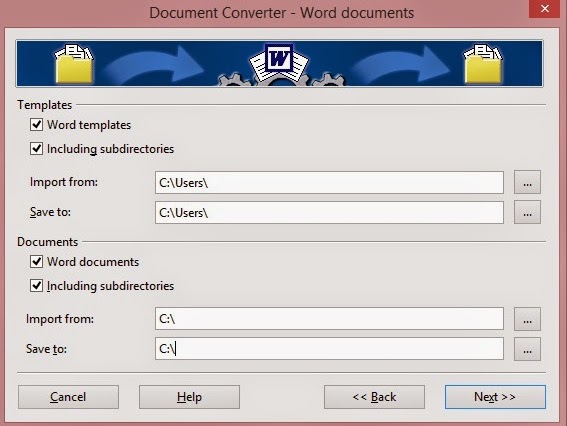Click the right blue arrow graphic
Image resolution: width=567 pixels, height=426 pixels.
tap(401, 65)
